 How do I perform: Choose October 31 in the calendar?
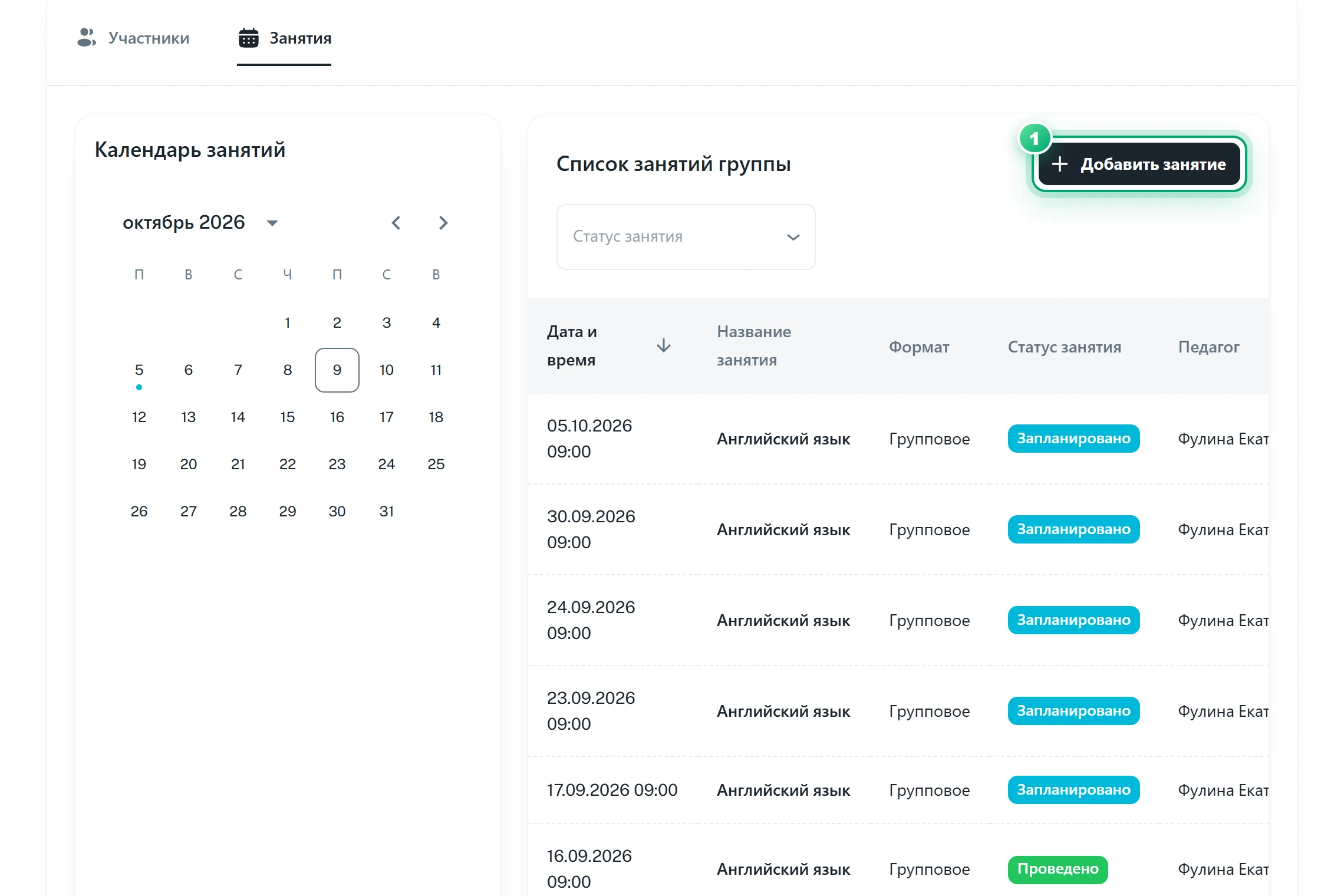pos(387,511)
